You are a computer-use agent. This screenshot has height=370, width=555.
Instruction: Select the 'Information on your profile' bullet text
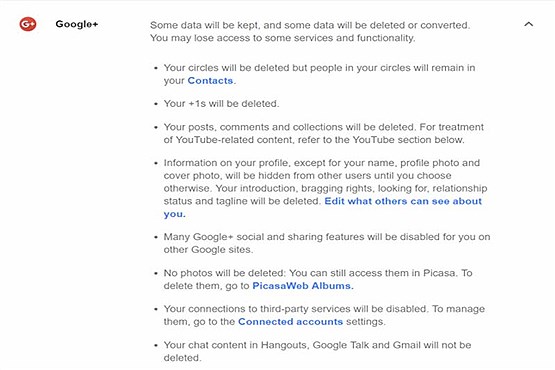tap(325, 188)
